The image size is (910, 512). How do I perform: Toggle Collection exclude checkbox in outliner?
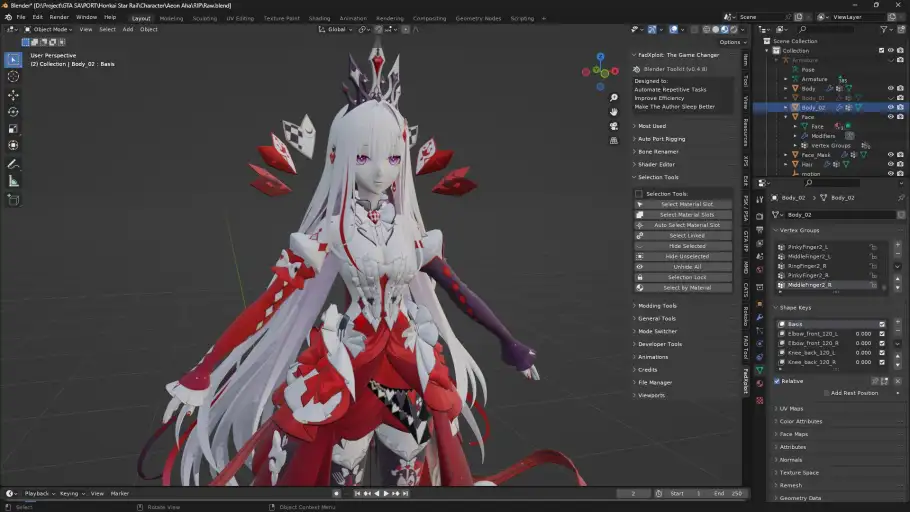click(882, 51)
